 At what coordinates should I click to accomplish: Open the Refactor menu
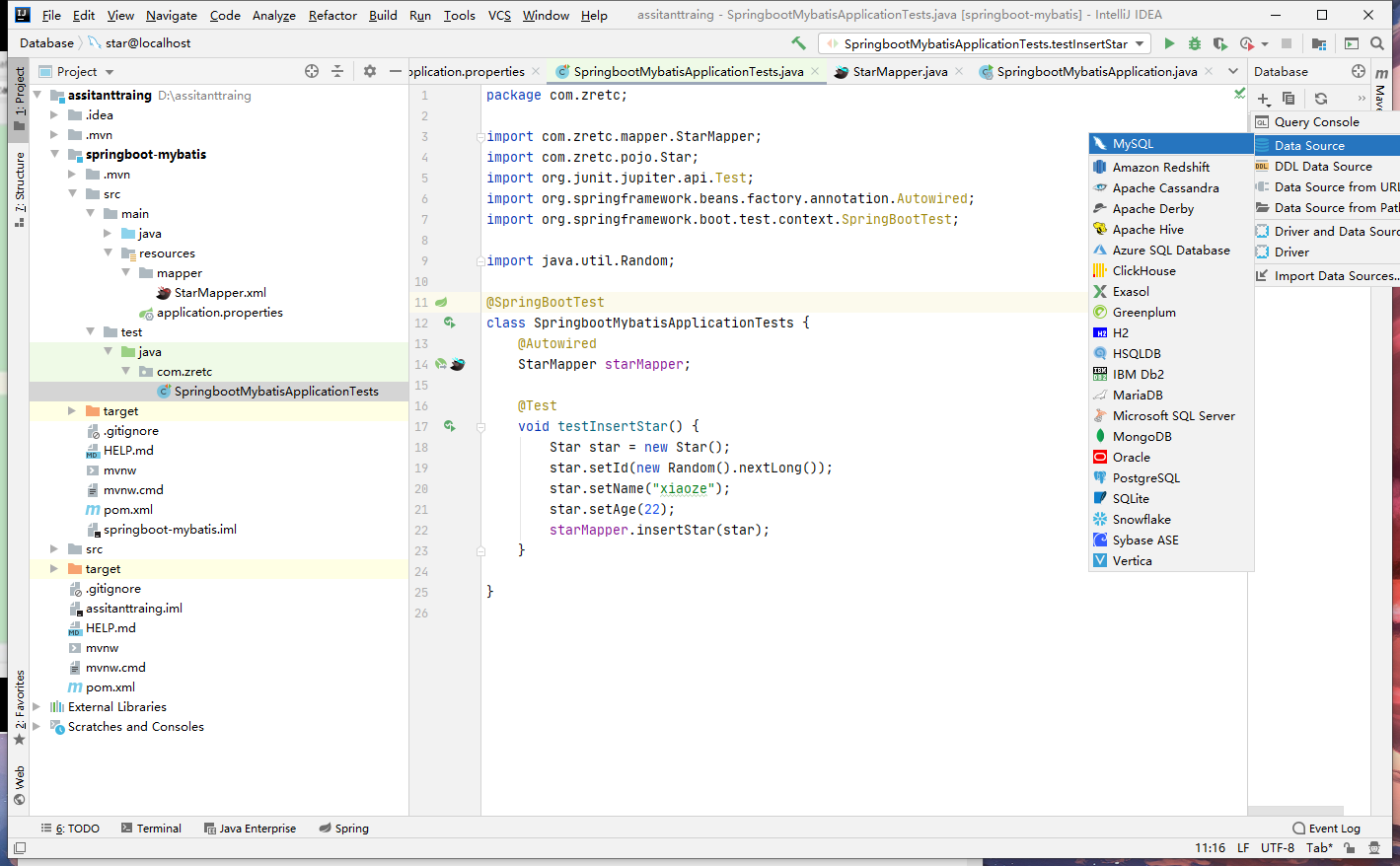332,15
